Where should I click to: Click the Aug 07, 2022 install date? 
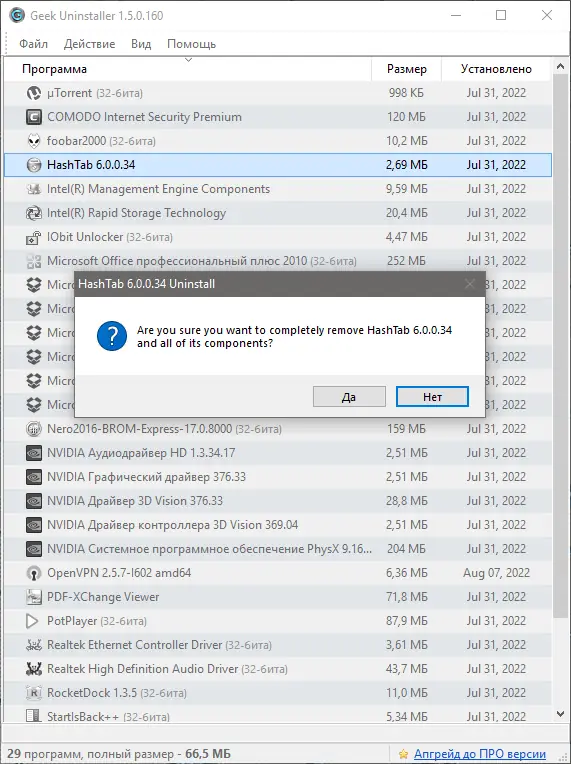(x=496, y=573)
